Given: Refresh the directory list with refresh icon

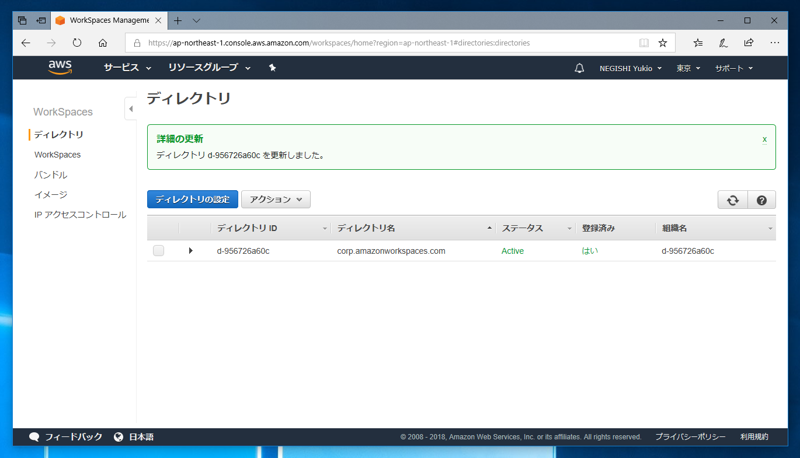Looking at the screenshot, I should tap(733, 200).
